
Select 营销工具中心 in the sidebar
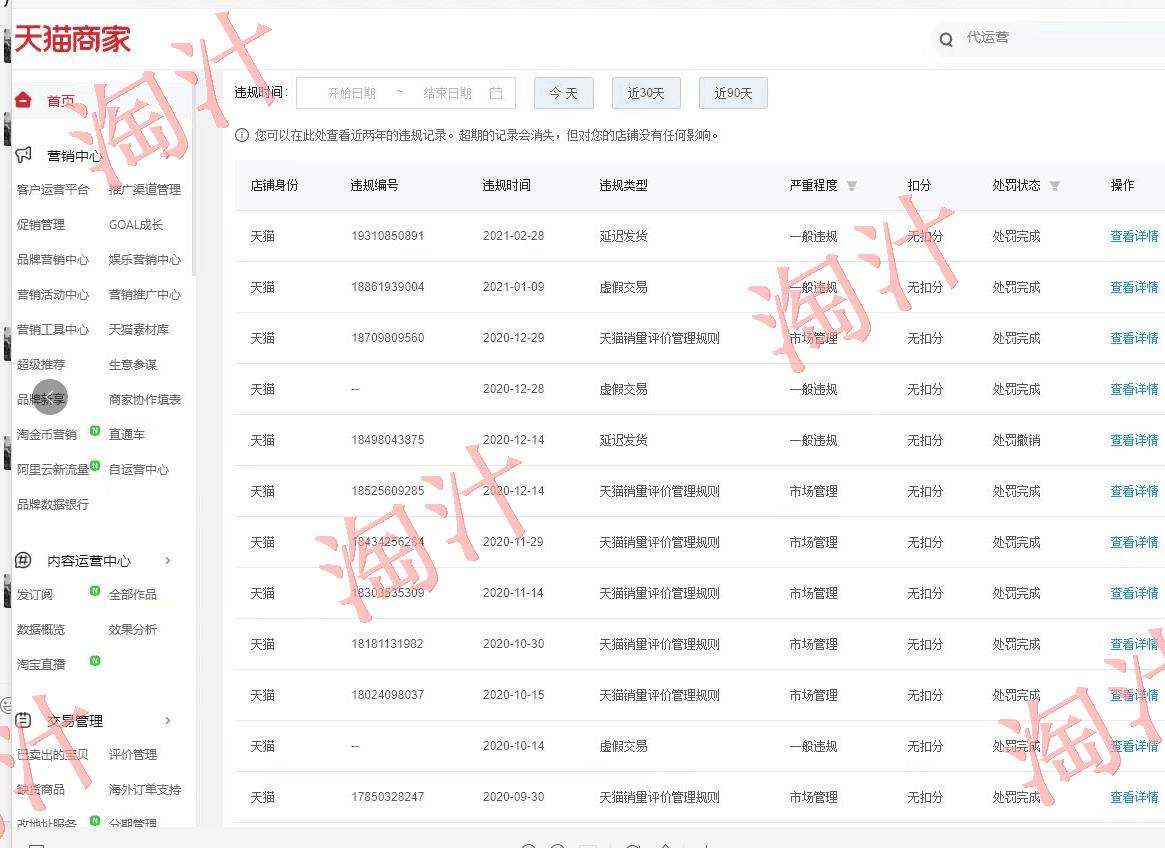pos(53,329)
